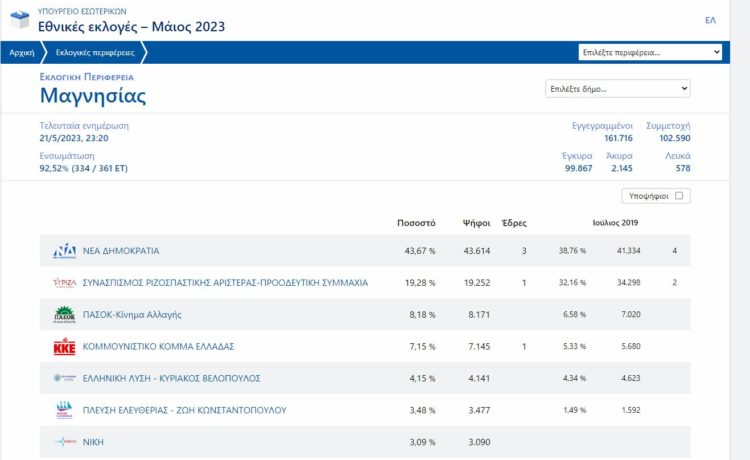The width and height of the screenshot is (750, 460).
Task: Click the 'Εθνικές εκλογές – Μάιος 2023' title
Action: [131, 27]
